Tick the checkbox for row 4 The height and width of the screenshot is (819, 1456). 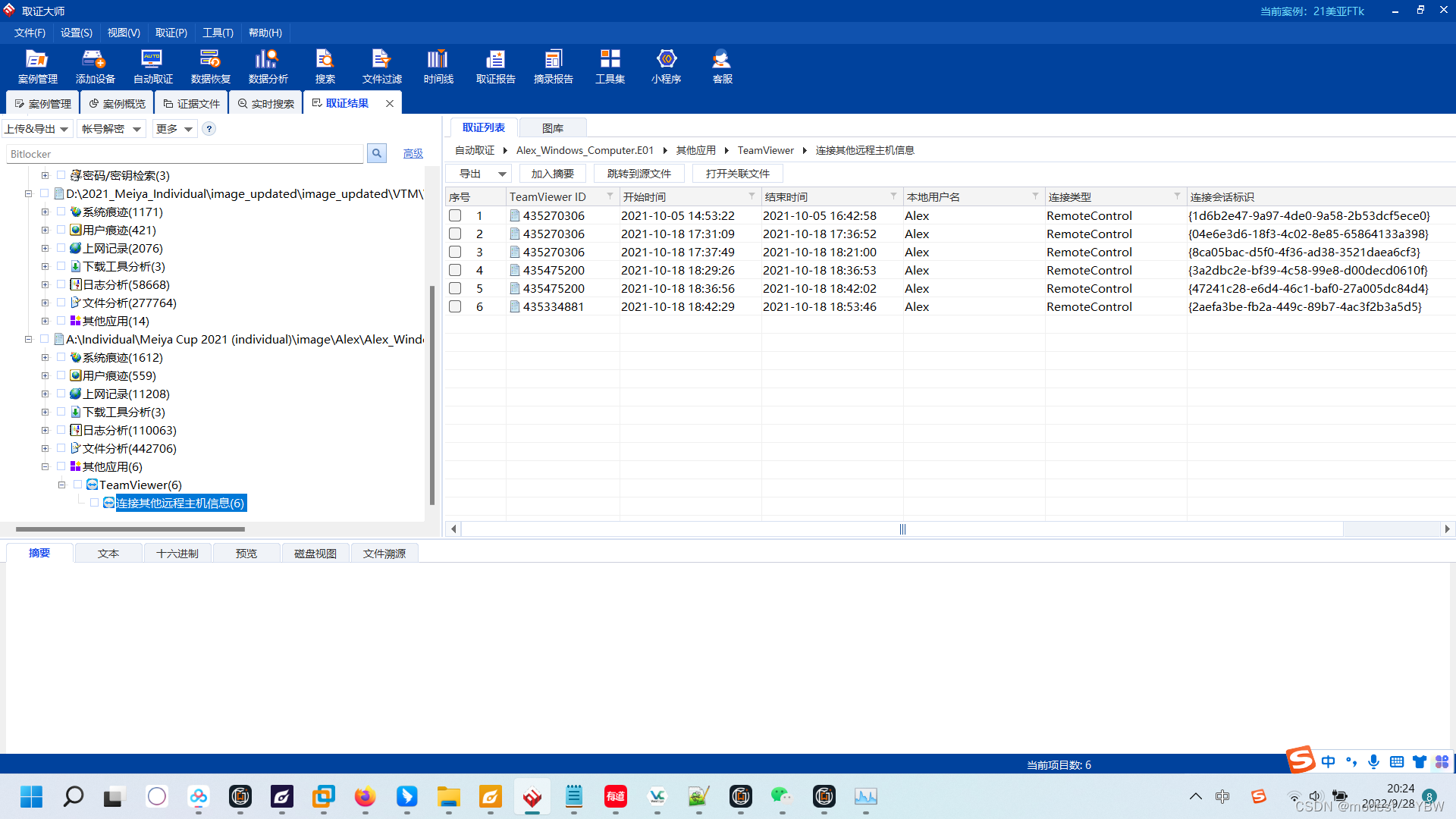(455, 271)
